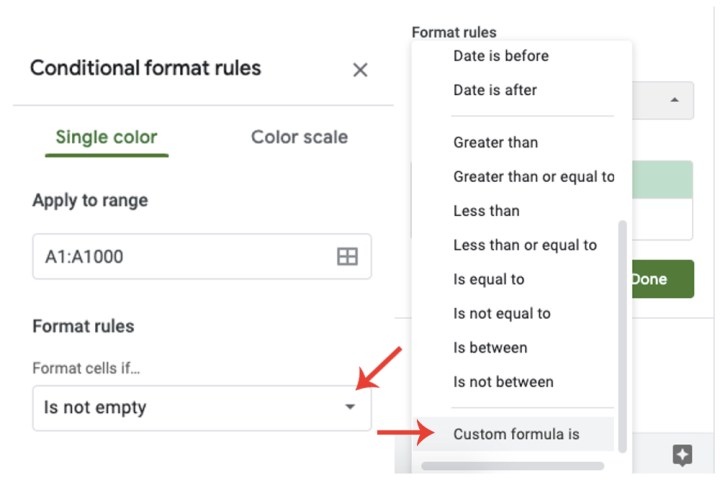Open the Explore star icon at bottom right
720x480 pixels.
[x=682, y=455]
